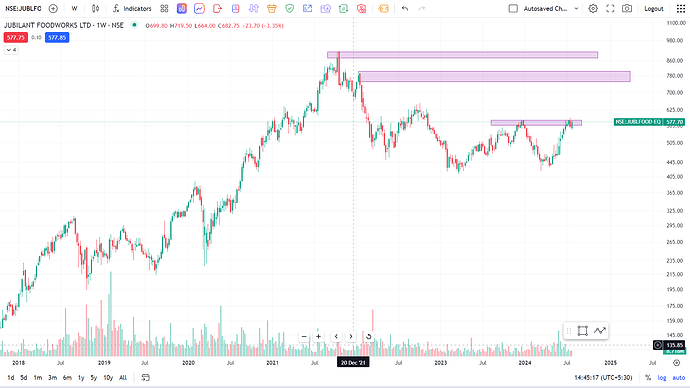This screenshot has width=690, height=388.
Task: Open the W weekly interval selector
Action: pyautogui.click(x=74, y=8)
